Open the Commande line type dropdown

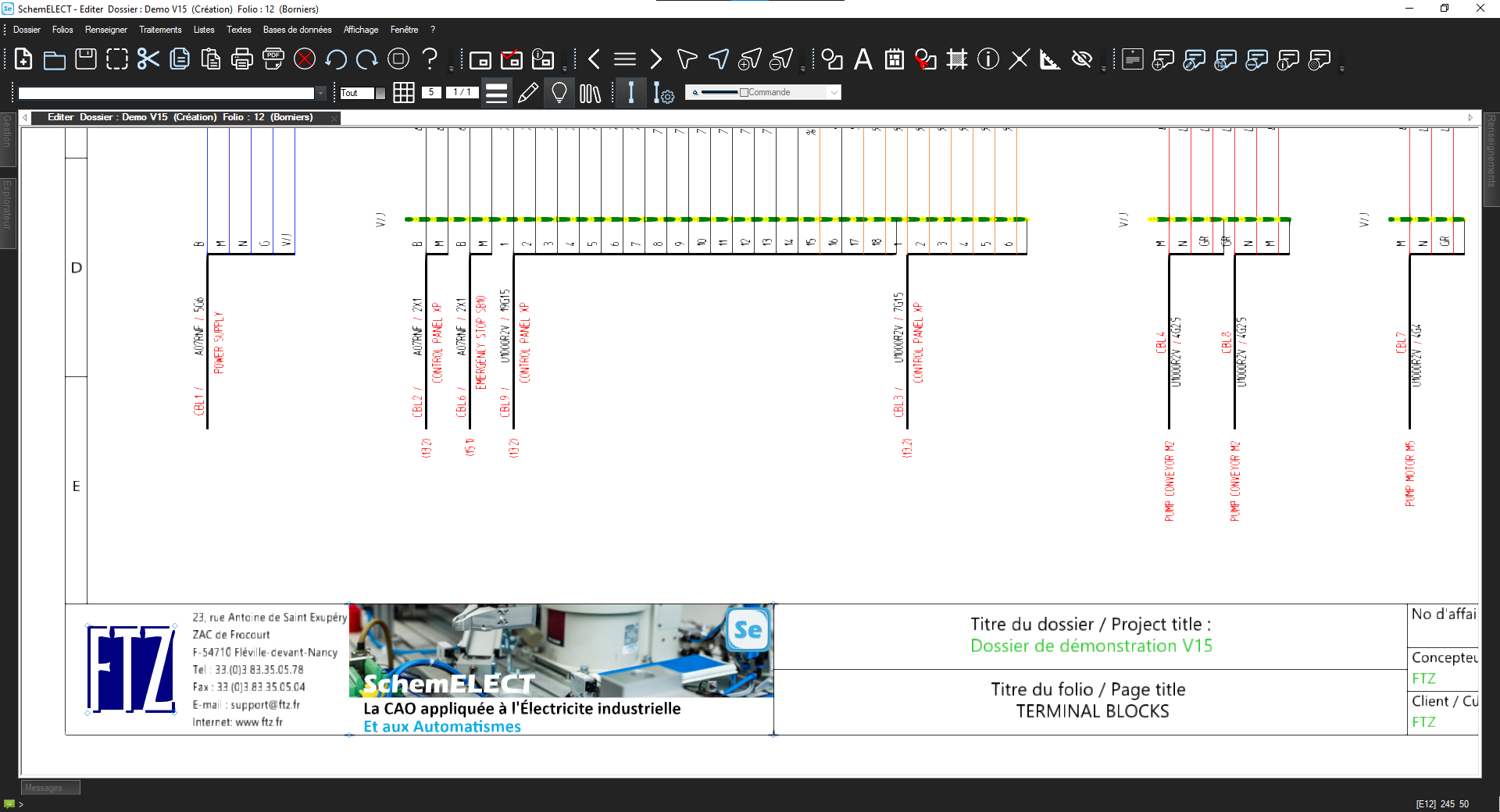(834, 93)
